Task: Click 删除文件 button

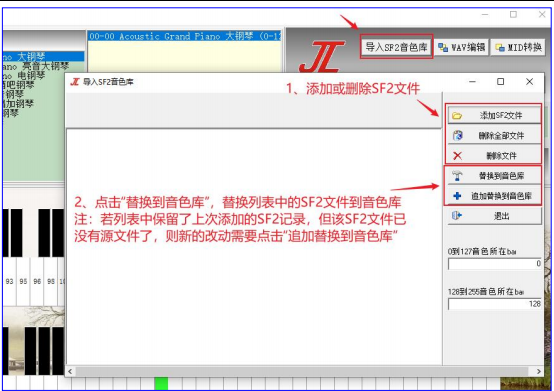Action: click(494, 155)
